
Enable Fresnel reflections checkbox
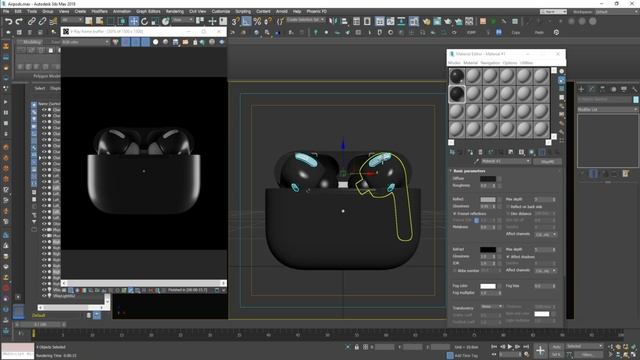[x=454, y=213]
